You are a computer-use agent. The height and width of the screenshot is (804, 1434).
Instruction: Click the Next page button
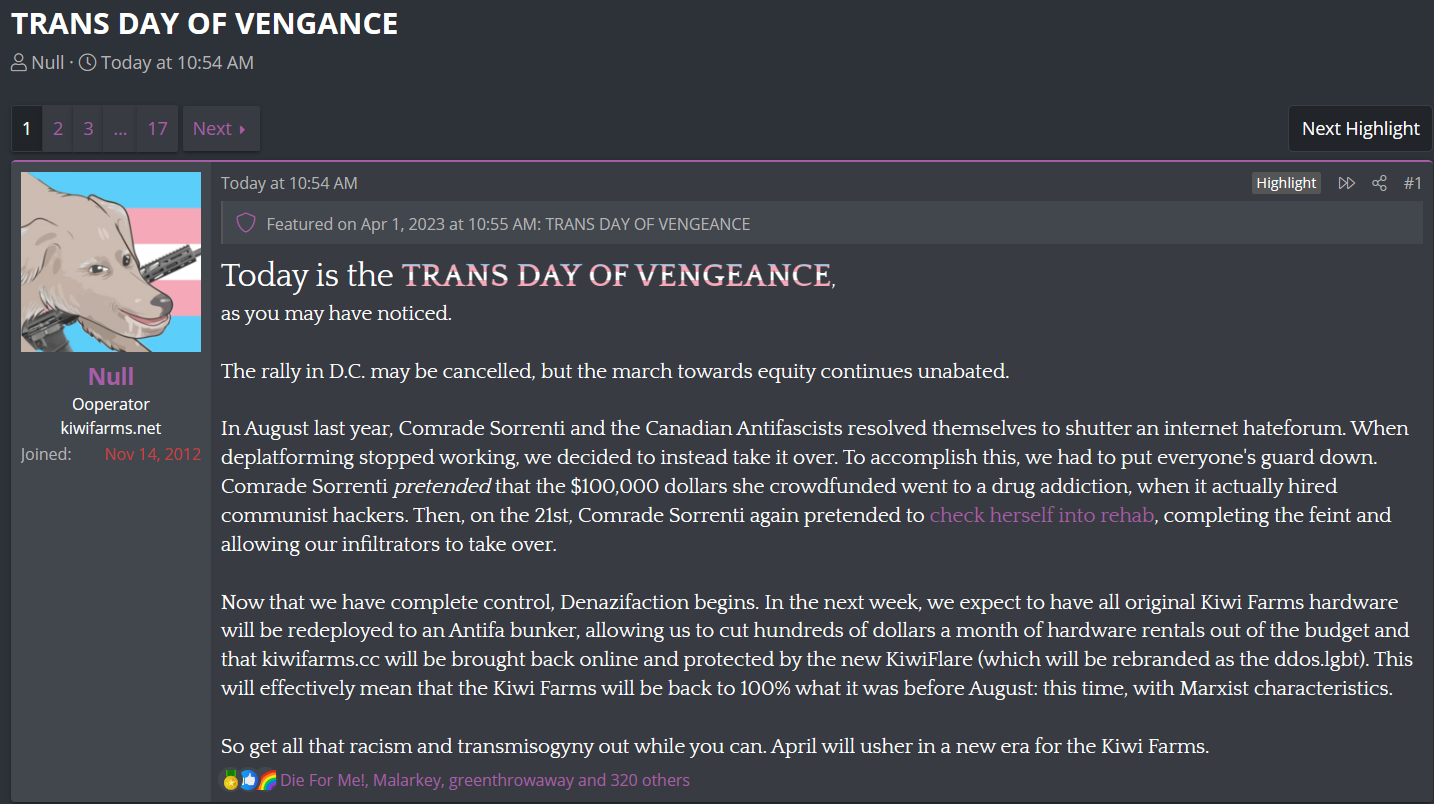pos(221,128)
